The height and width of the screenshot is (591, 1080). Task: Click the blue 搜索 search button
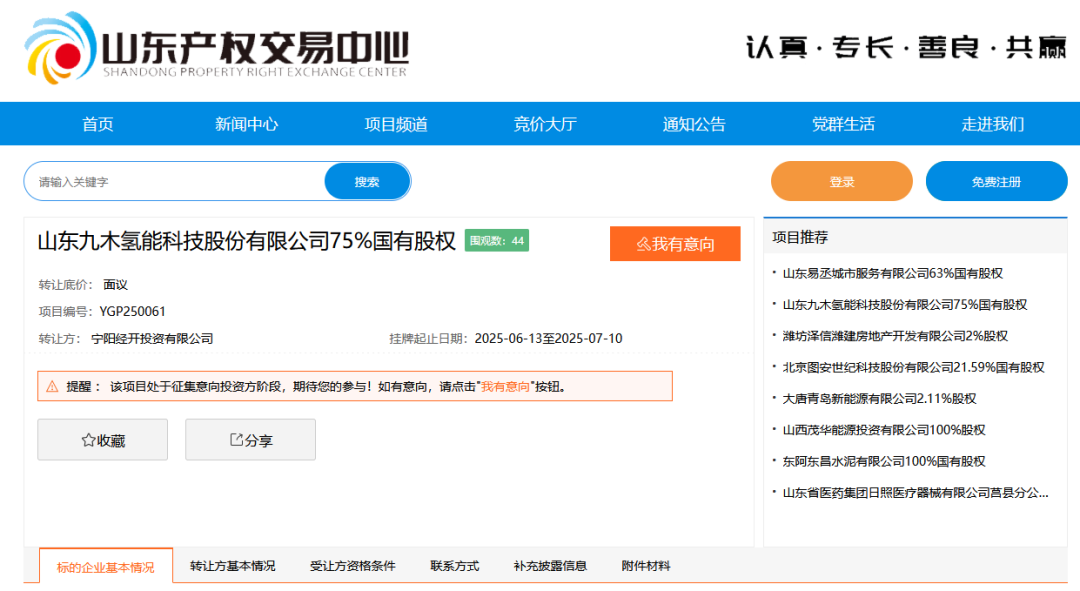pyautogui.click(x=367, y=182)
